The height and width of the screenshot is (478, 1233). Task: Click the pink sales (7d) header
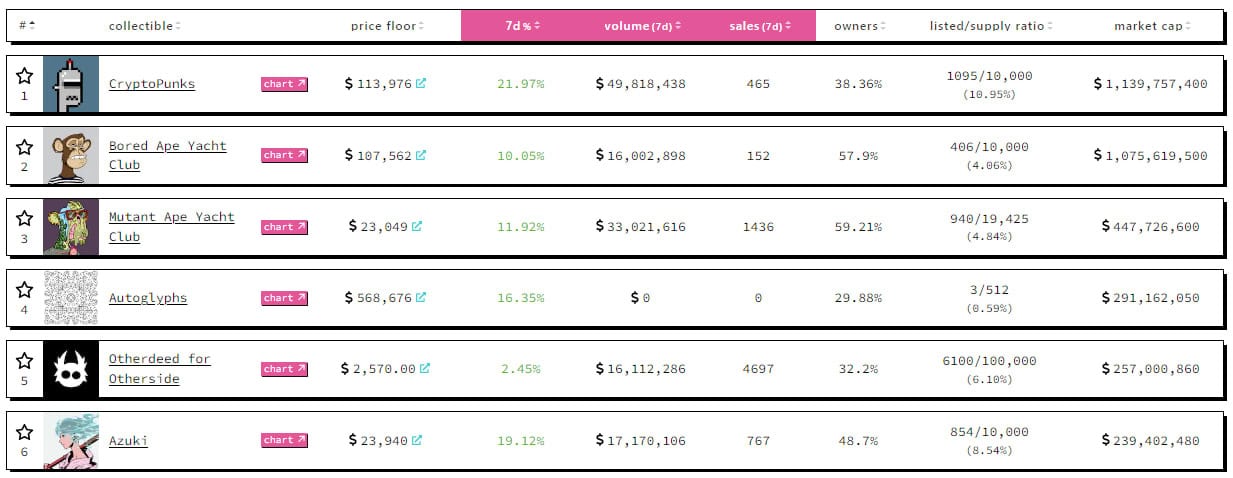click(760, 26)
